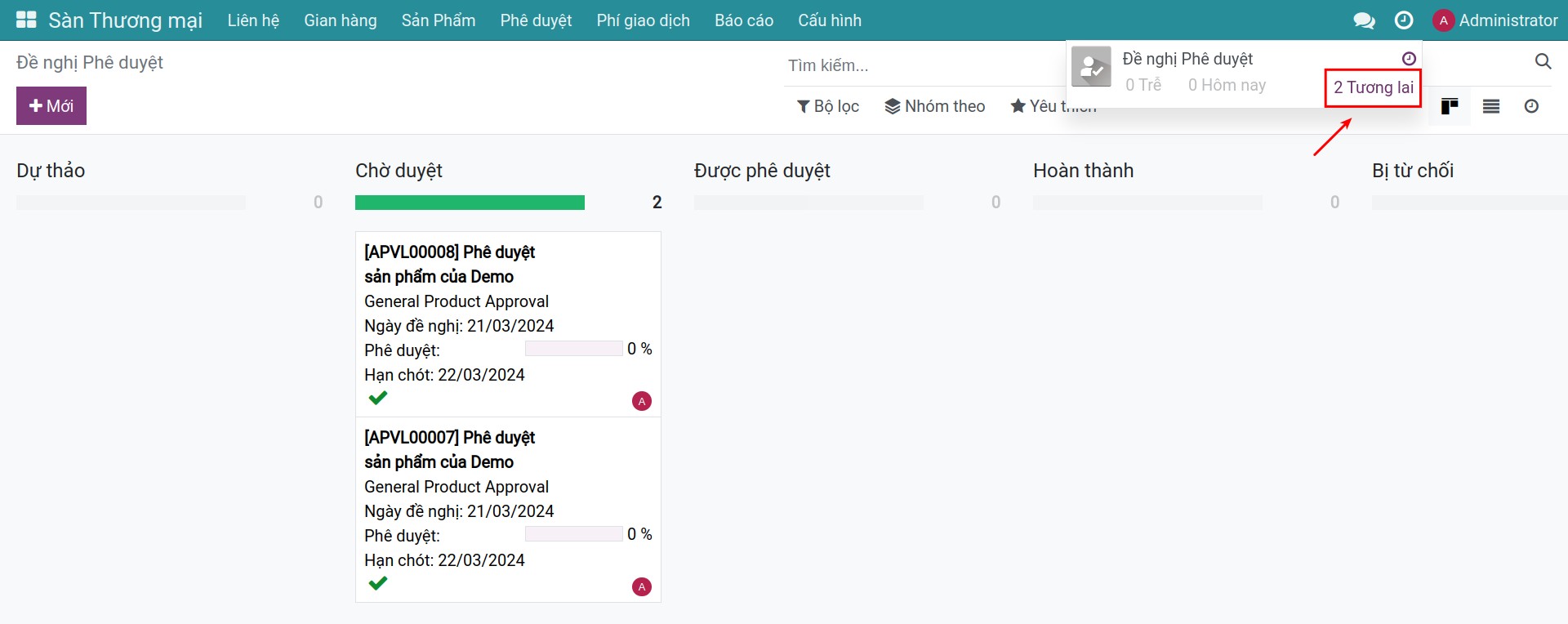Click approval progress bar on APVL00008 card
This screenshot has width=1568, height=624.
(574, 349)
